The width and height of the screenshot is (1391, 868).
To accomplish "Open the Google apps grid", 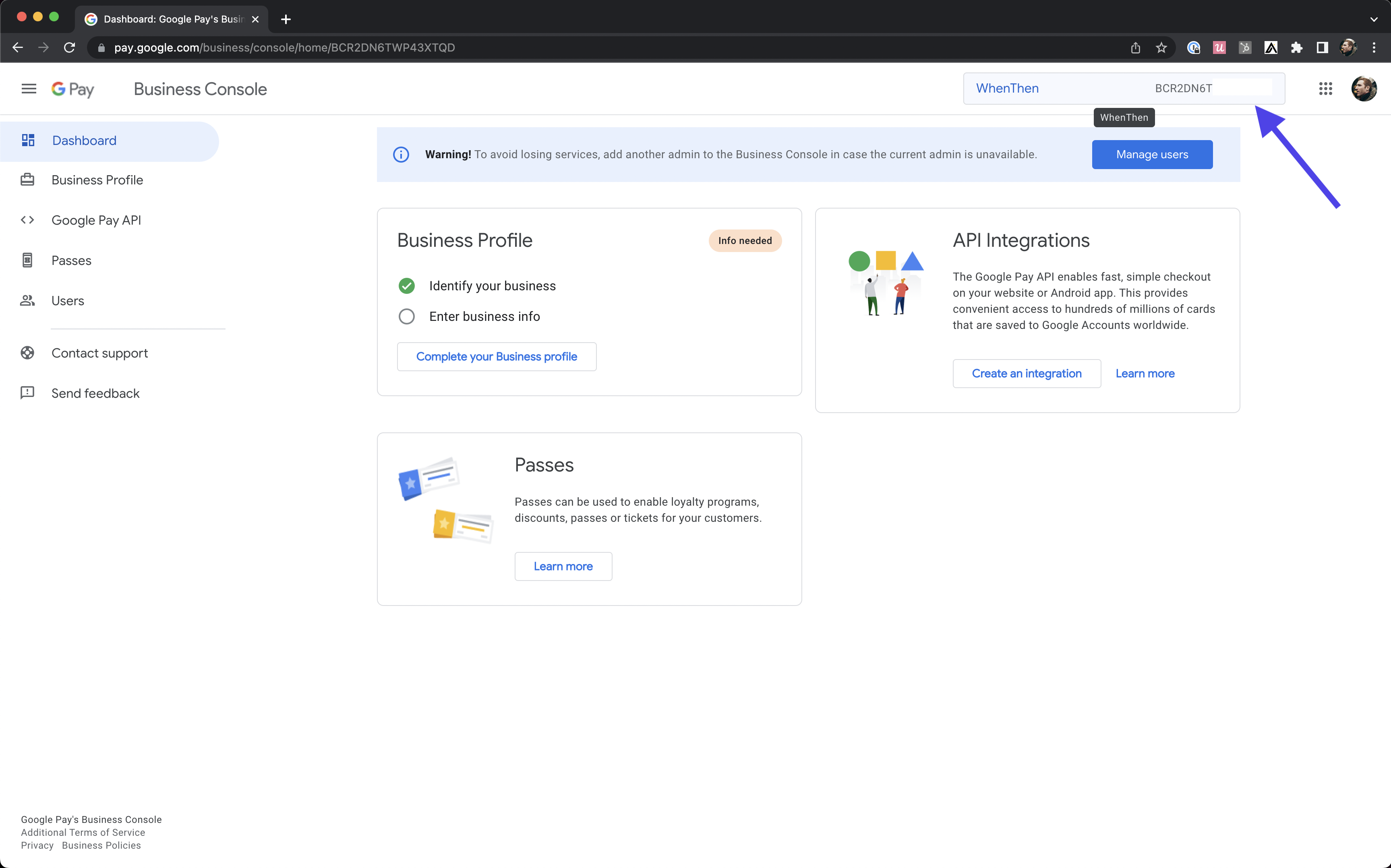I will [x=1326, y=89].
